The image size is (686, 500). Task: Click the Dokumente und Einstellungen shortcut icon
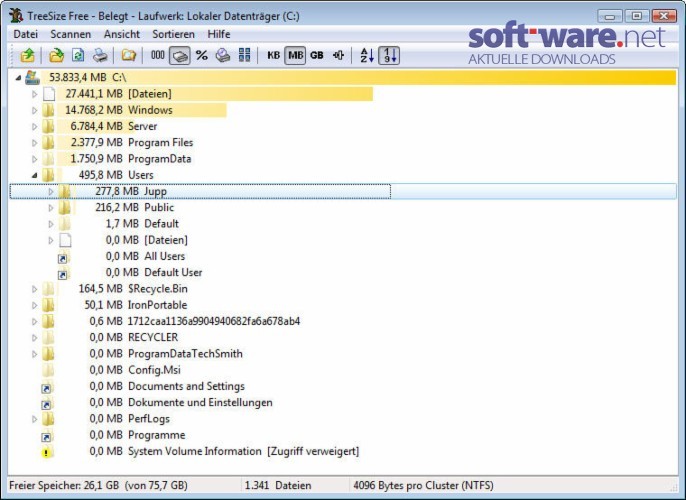click(x=47, y=403)
